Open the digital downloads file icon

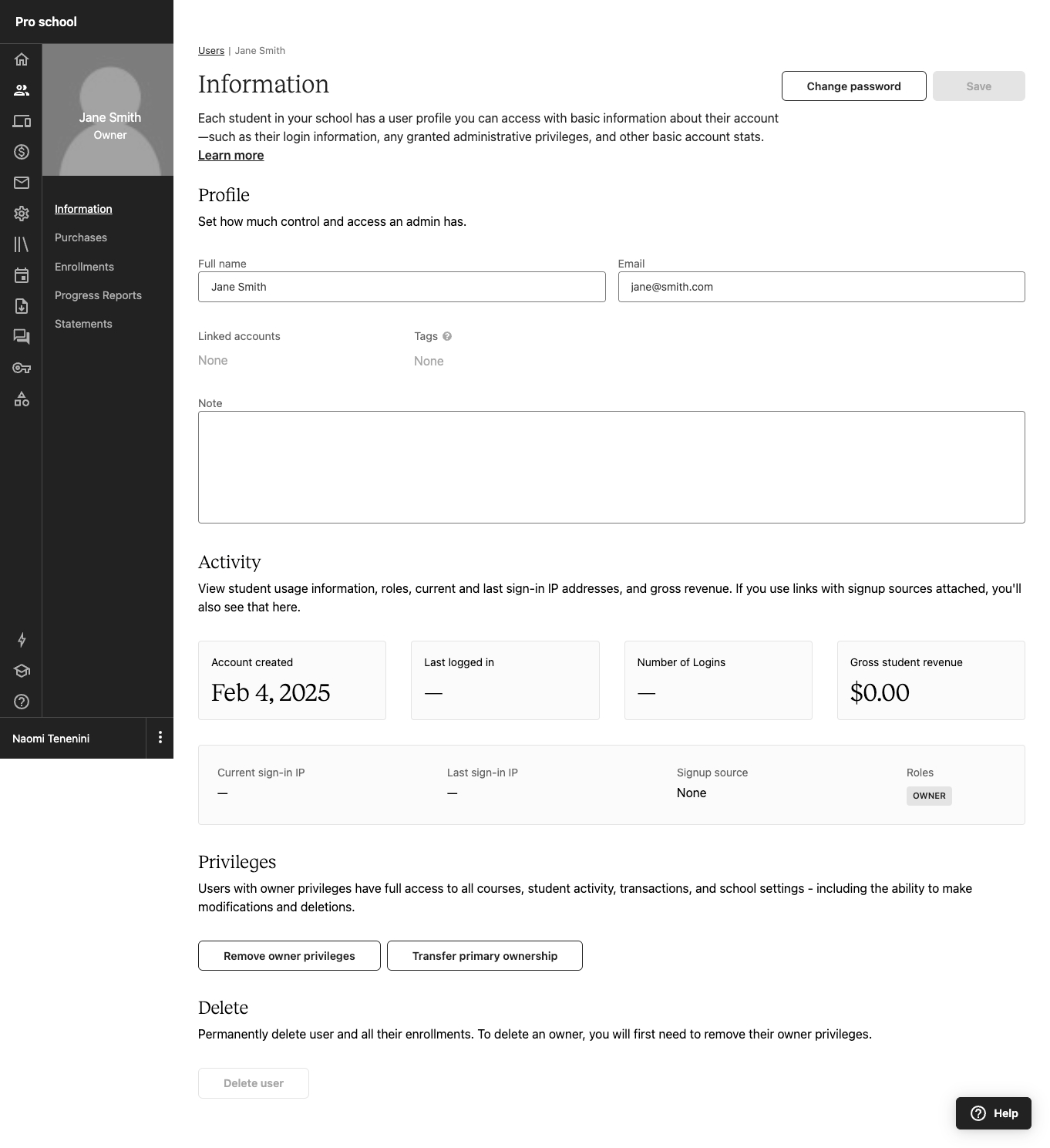tap(22, 306)
